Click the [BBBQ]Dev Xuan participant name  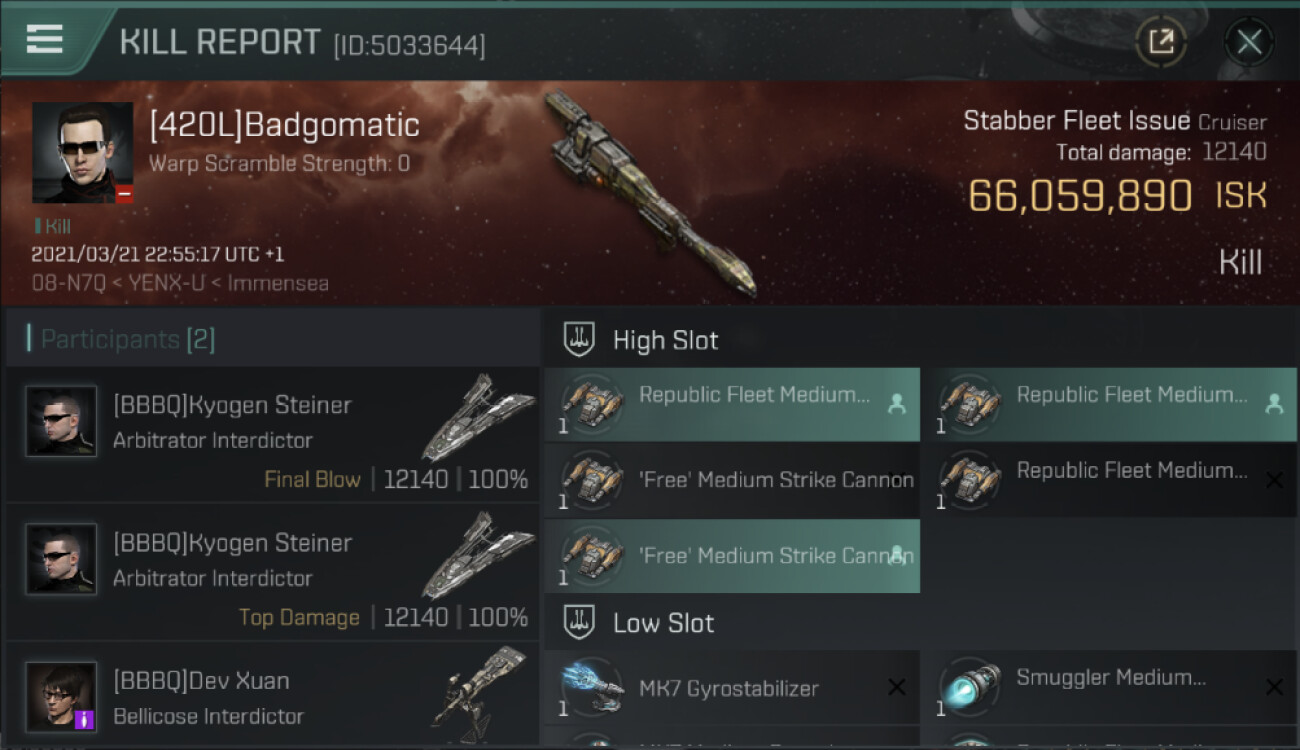click(201, 681)
